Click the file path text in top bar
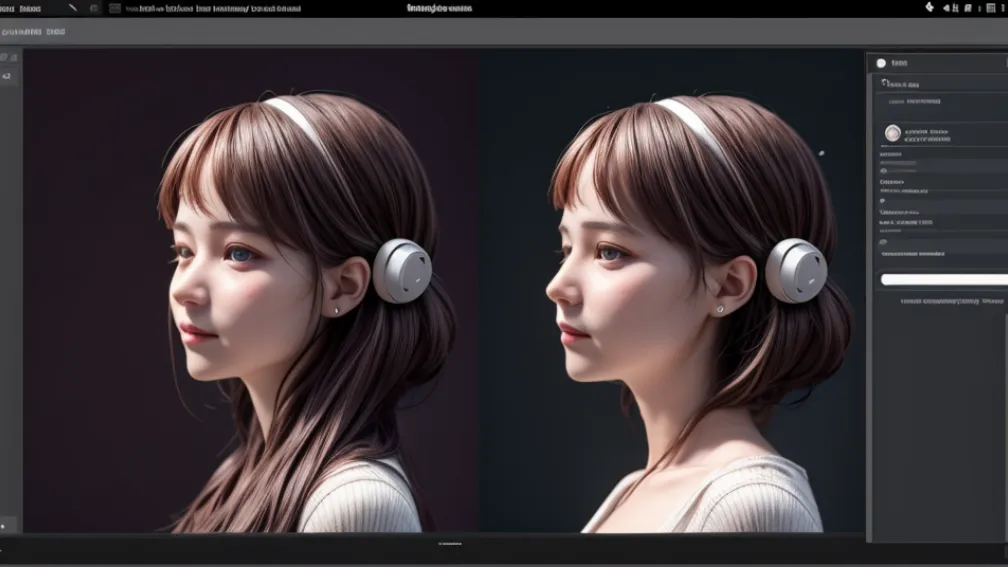 coord(213,9)
